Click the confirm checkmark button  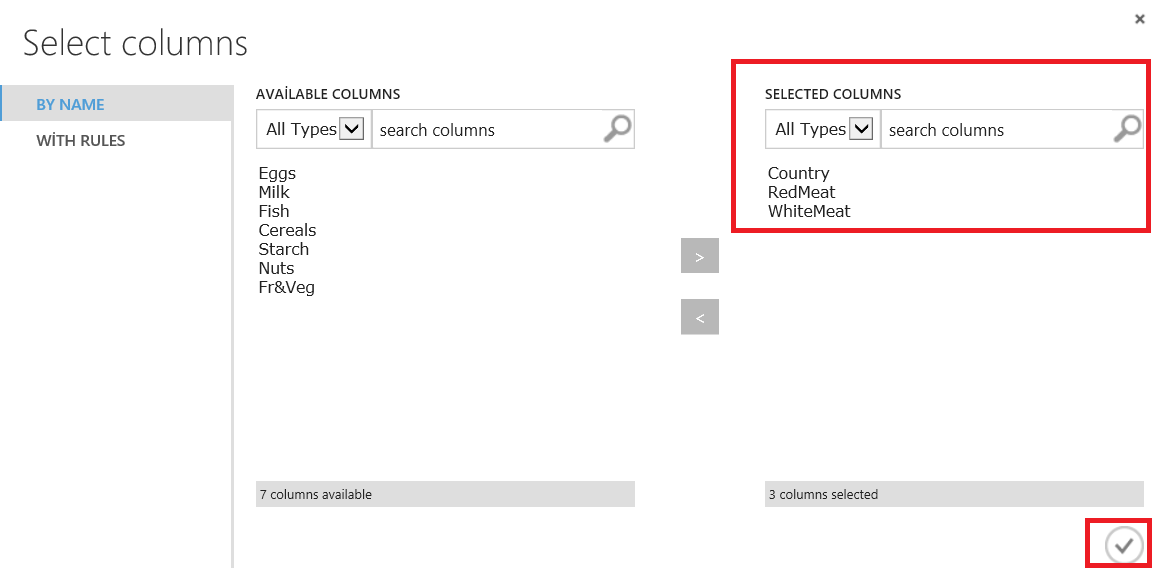(x=1124, y=545)
